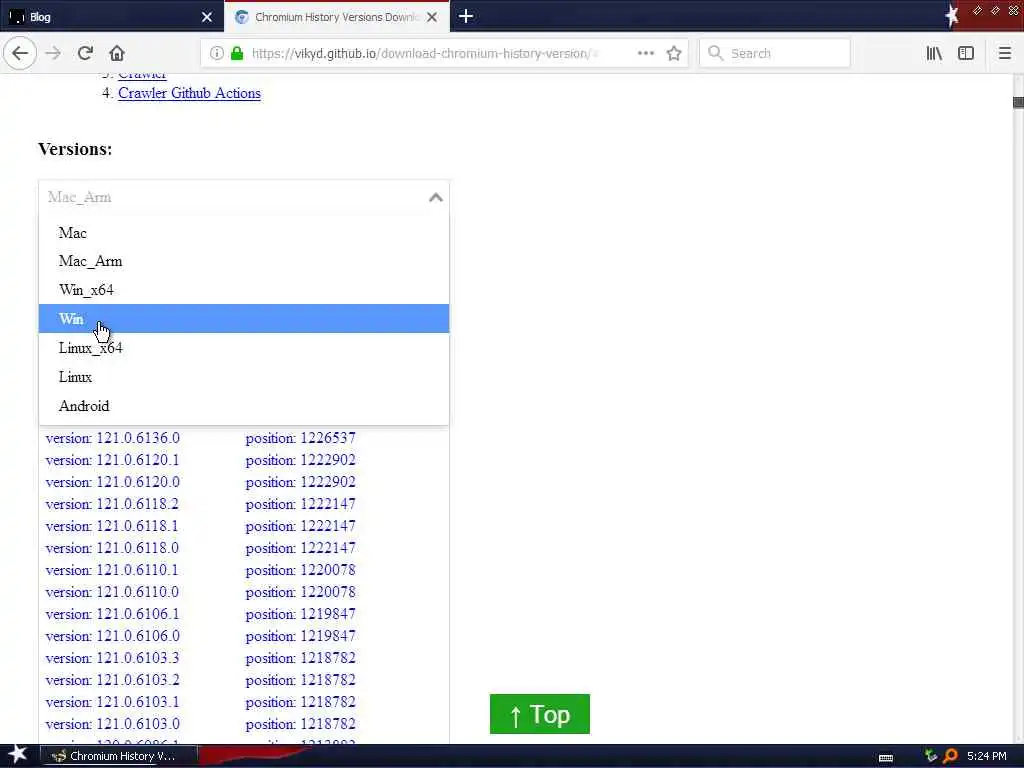Toggle the sidebar view icon

pos(966,53)
